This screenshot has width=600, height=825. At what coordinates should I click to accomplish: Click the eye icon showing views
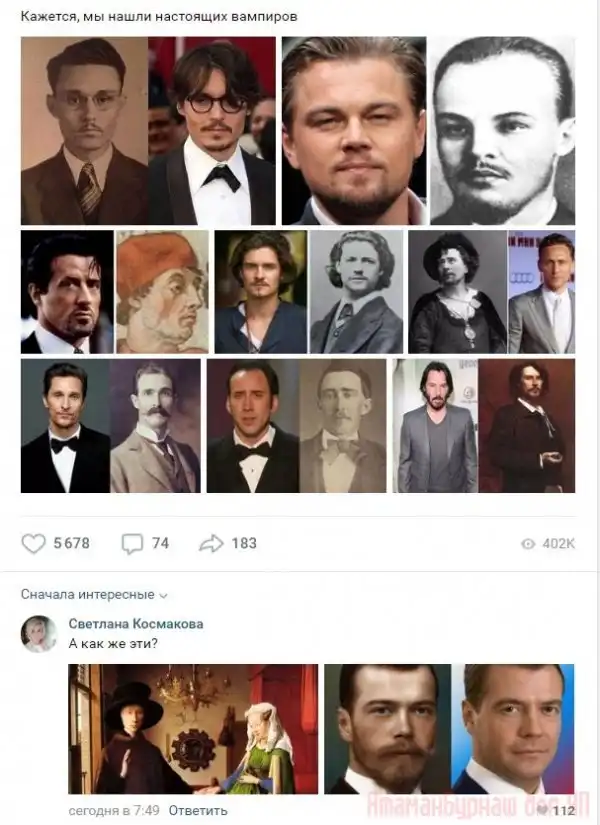[x=528, y=544]
